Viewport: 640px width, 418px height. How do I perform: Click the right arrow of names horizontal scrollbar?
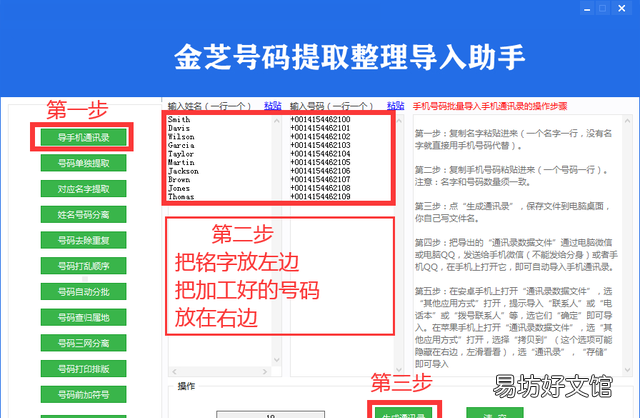[x=265, y=371]
